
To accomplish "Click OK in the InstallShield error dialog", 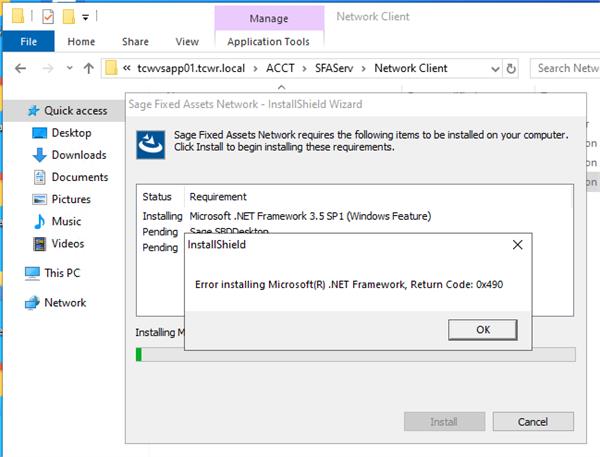I will click(483, 330).
